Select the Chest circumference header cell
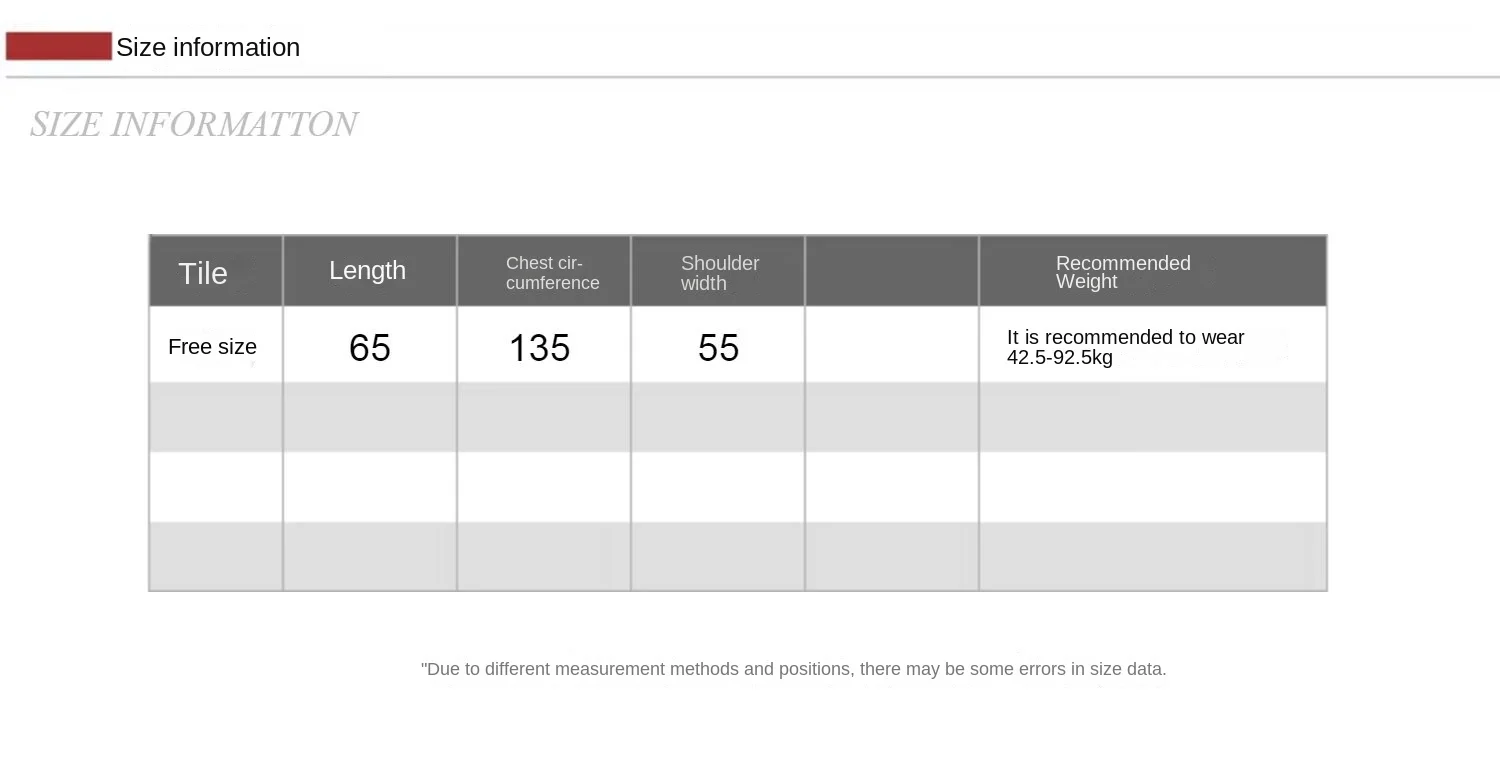 [x=544, y=272]
